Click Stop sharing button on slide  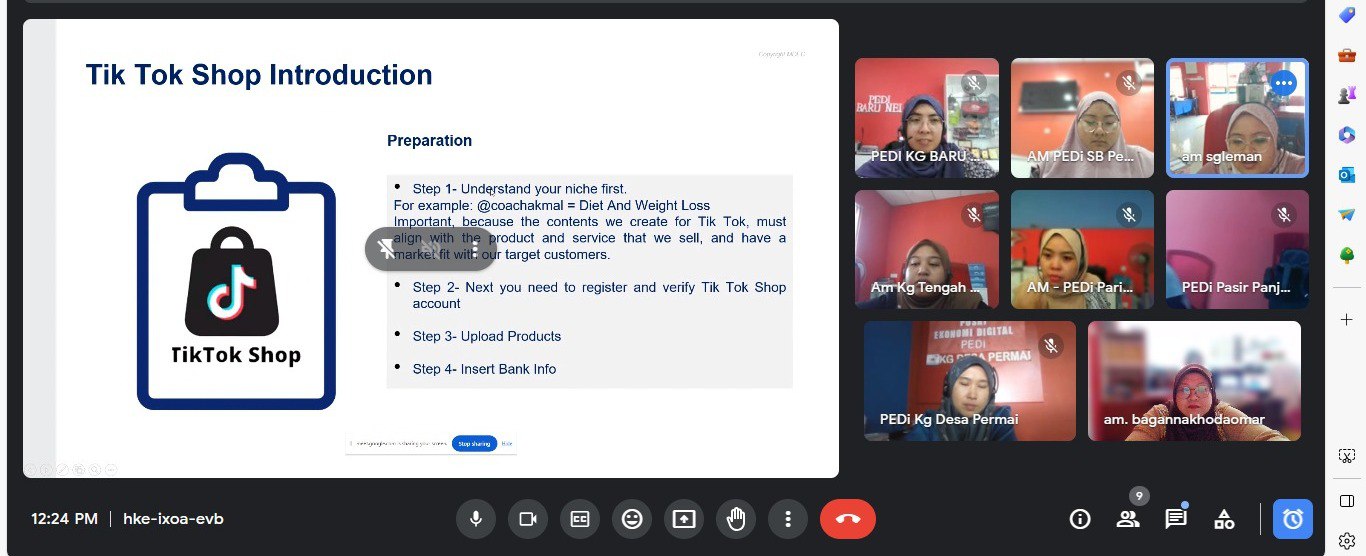(x=474, y=443)
